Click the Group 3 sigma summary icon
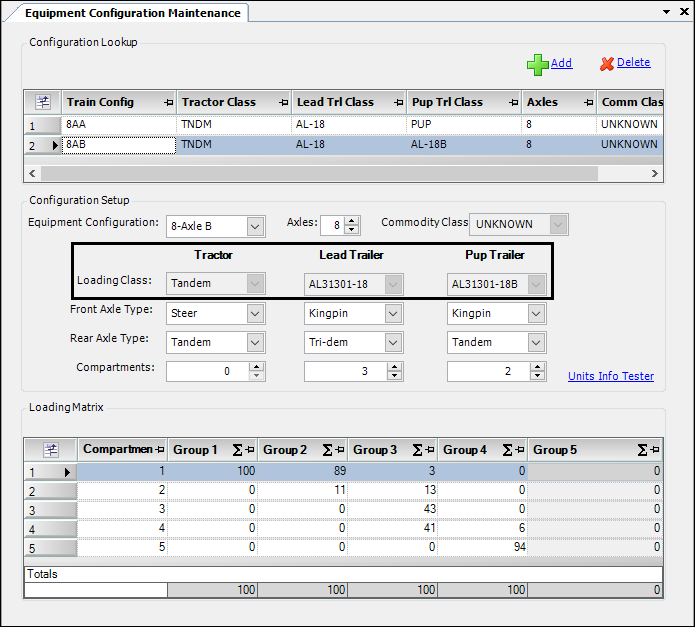The width and height of the screenshot is (695, 627). coord(416,450)
